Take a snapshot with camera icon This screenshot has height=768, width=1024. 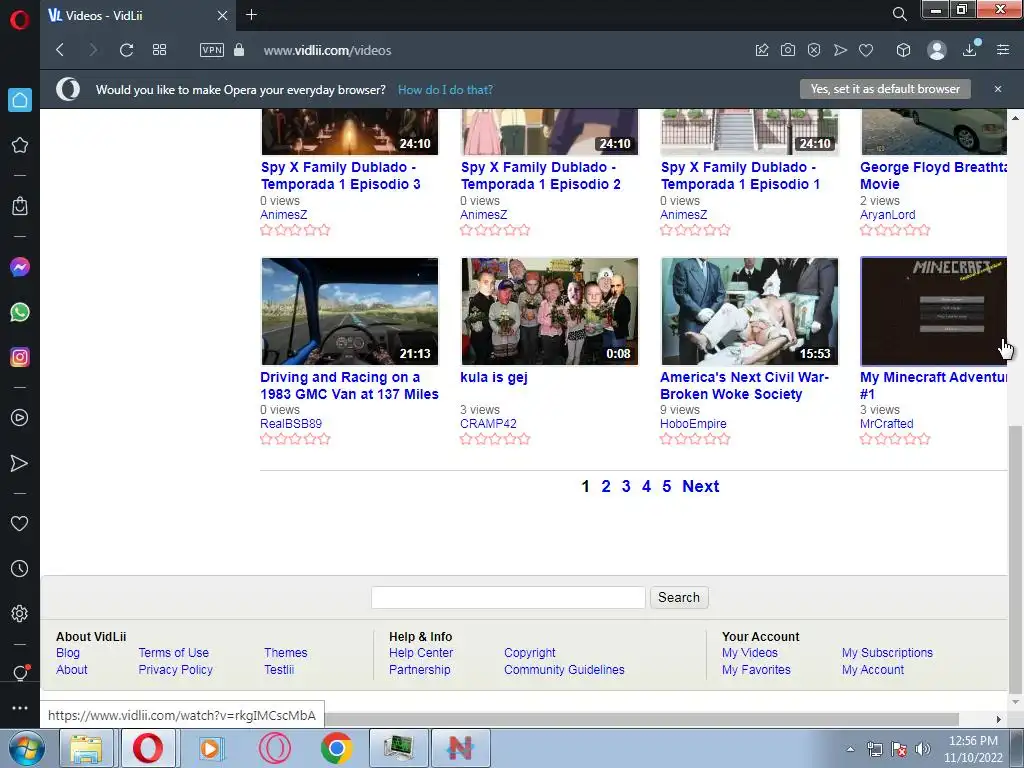(788, 50)
